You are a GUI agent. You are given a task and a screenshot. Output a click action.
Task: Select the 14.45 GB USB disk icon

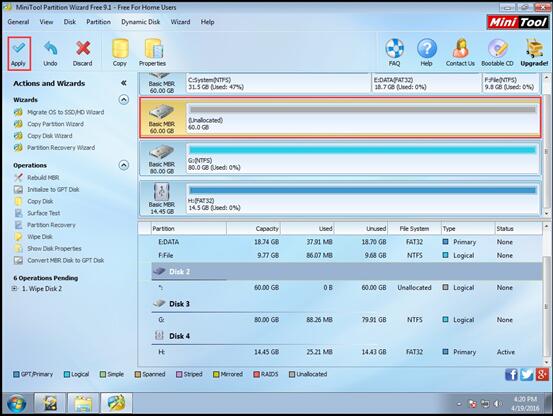click(x=162, y=191)
